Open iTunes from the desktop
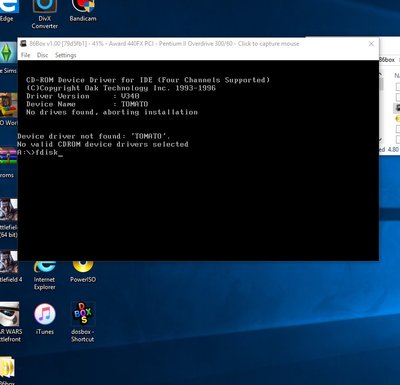 pos(45,319)
